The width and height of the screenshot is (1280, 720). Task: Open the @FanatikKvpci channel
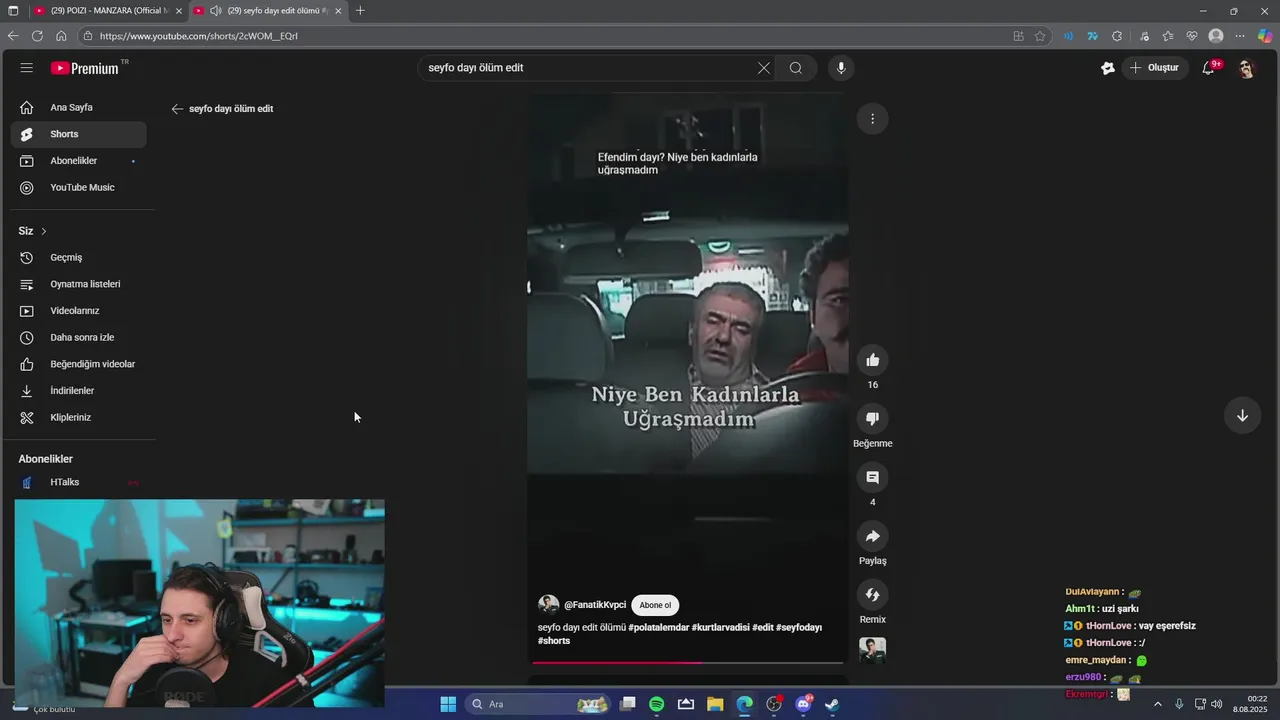(595, 605)
